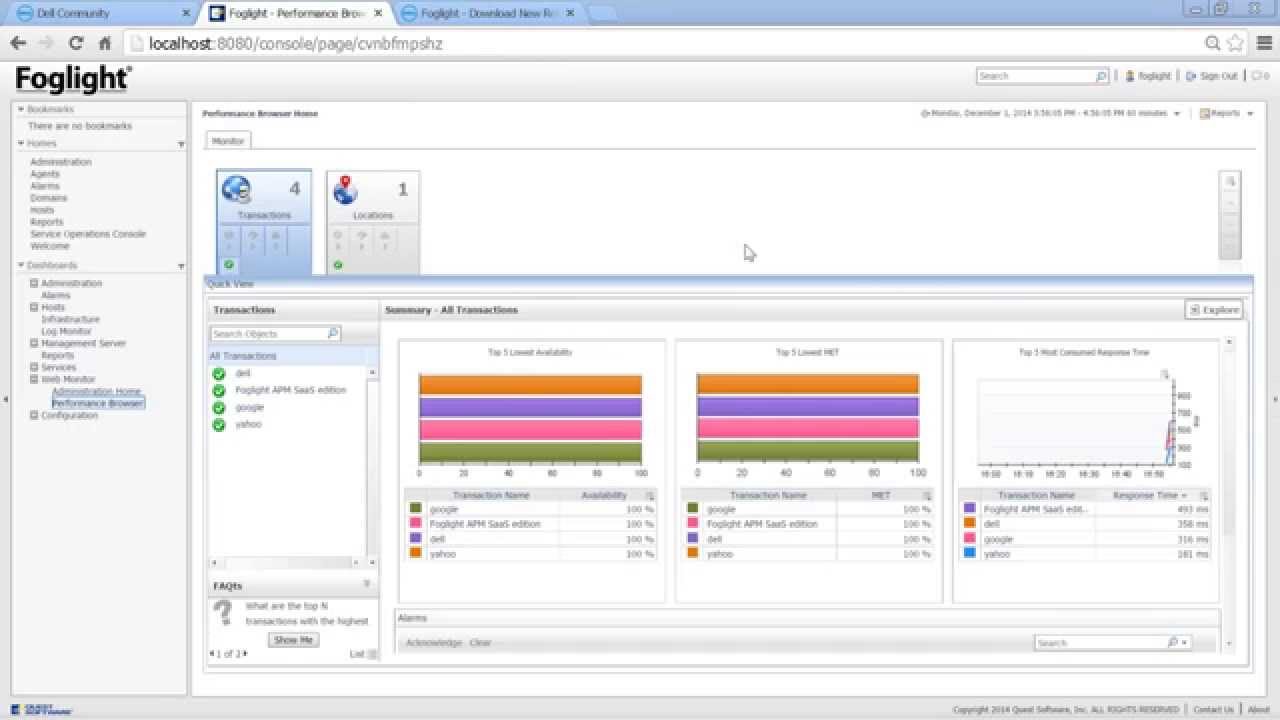Click the zoom icon atop the right-hand tile toolbar
This screenshot has width=1280, height=720.
click(x=1230, y=181)
